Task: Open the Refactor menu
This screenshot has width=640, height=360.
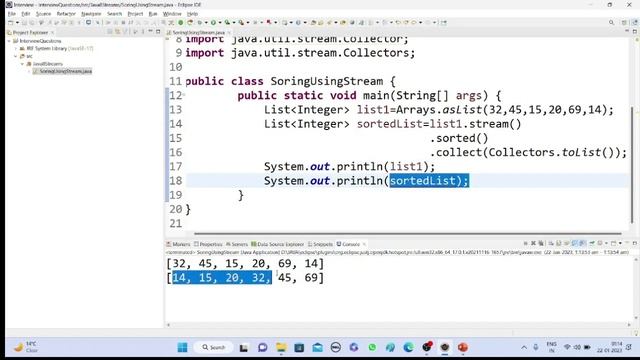Action: coord(66,14)
